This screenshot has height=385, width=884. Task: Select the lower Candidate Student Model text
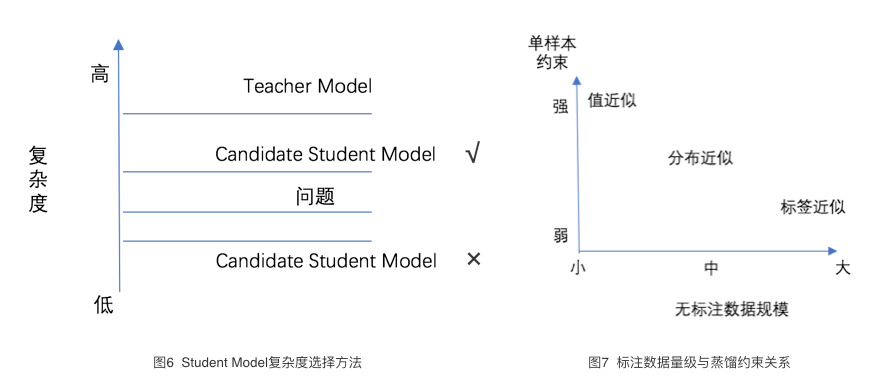[x=326, y=260]
